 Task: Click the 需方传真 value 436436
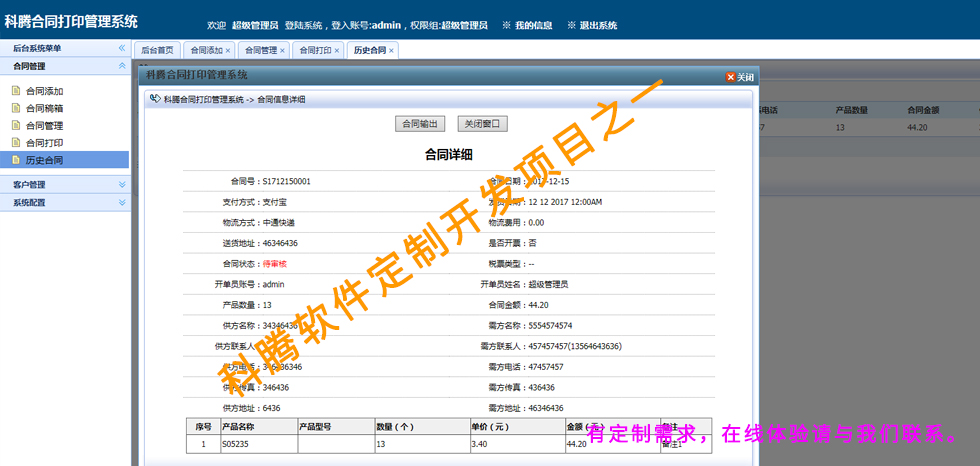pos(542,388)
